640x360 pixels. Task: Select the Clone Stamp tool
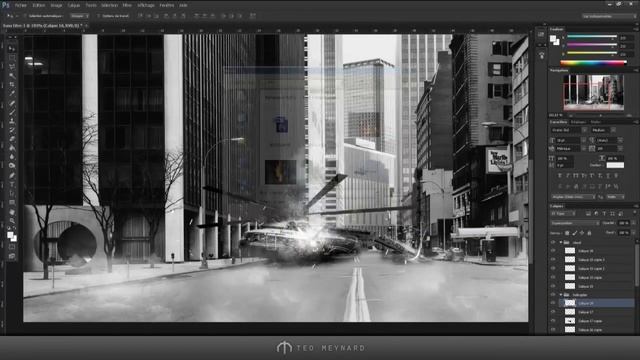coord(11,121)
